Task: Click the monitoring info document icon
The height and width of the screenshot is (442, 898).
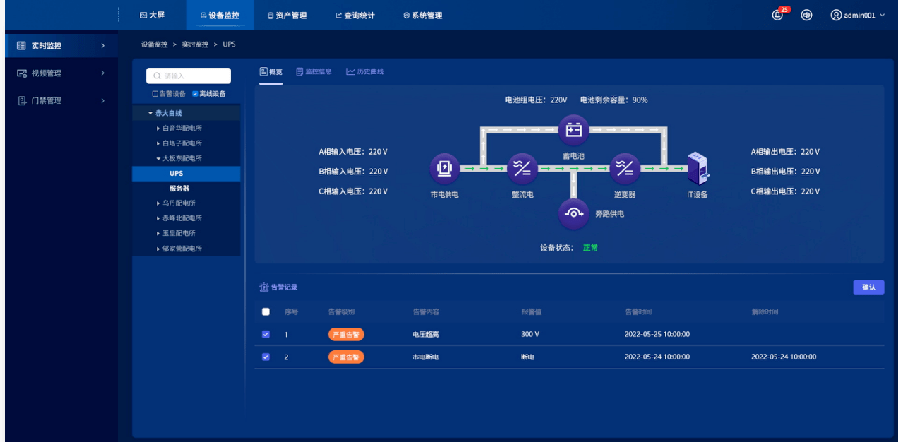Action: pyautogui.click(x=300, y=72)
